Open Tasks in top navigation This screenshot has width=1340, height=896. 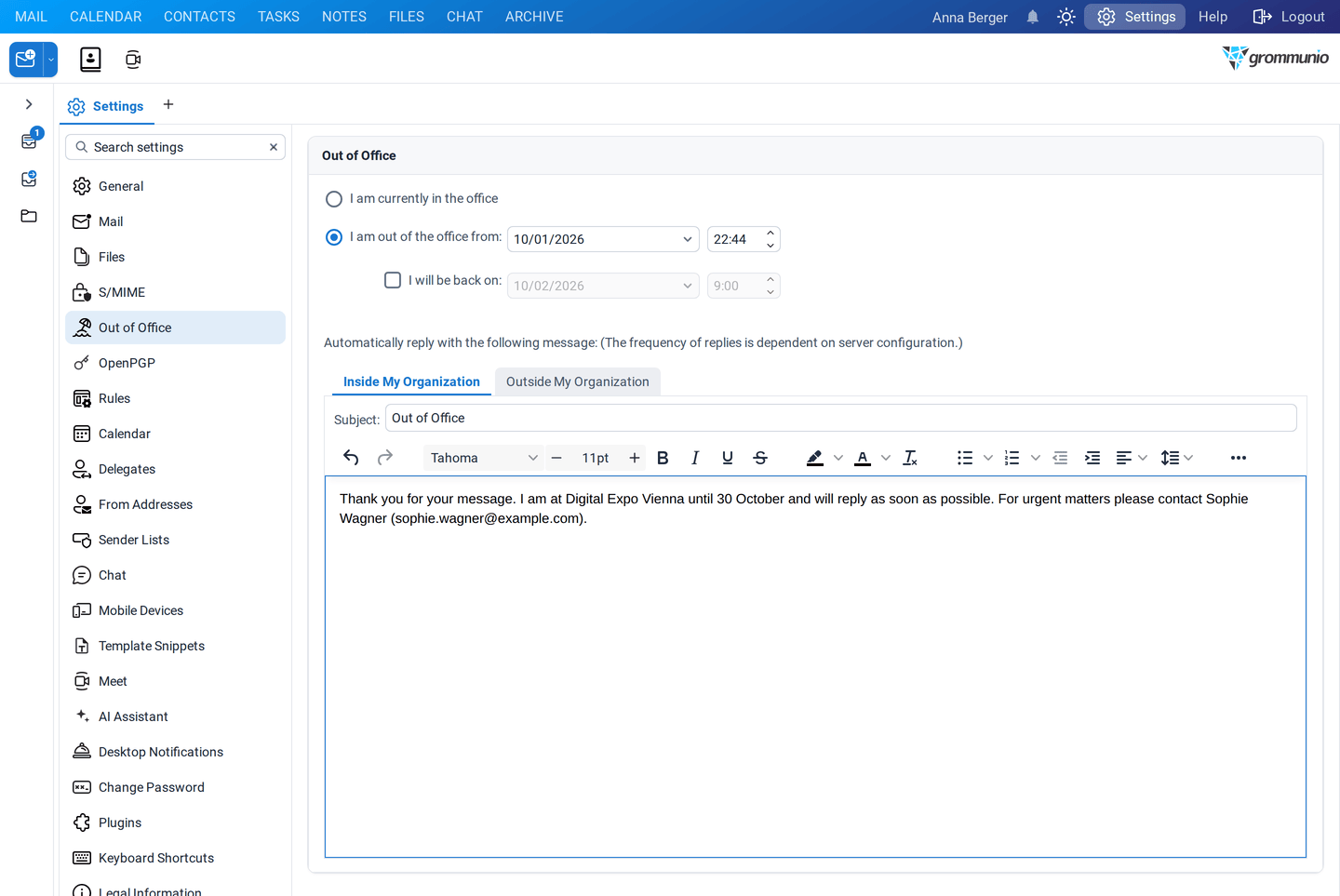[279, 17]
